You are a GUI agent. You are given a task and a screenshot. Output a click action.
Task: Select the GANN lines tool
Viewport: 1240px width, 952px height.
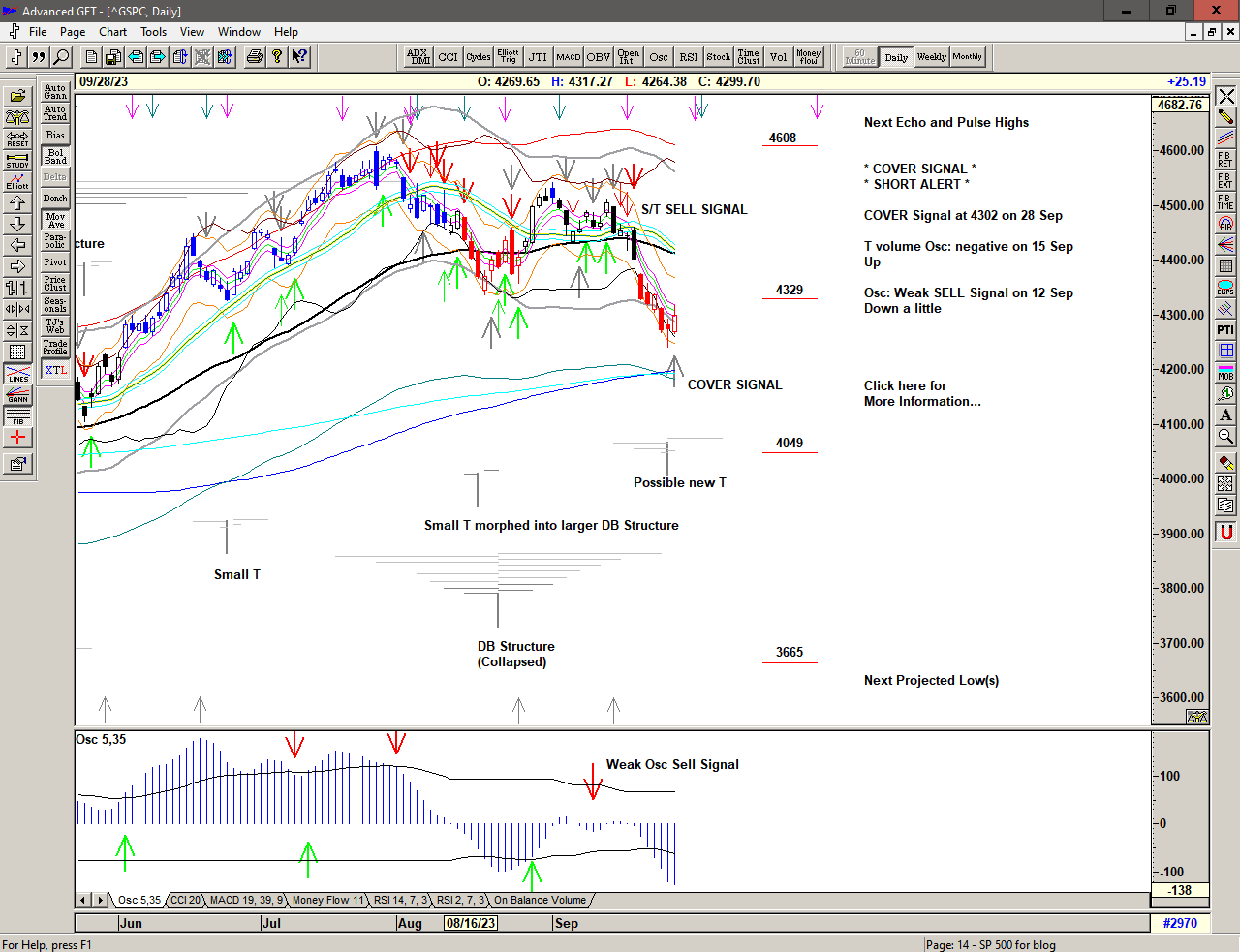(x=17, y=395)
